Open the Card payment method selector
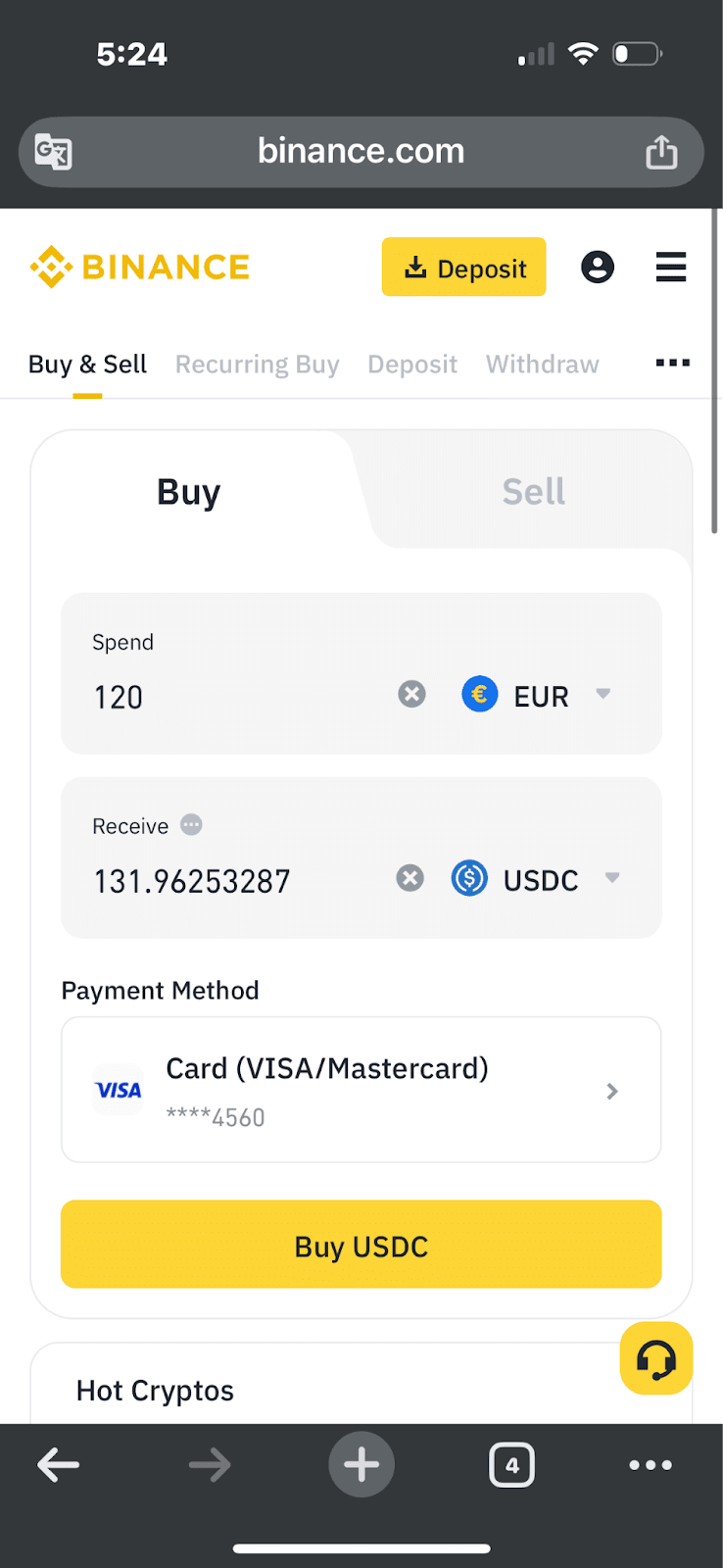This screenshot has height=1568, width=723. pyautogui.click(x=361, y=1090)
